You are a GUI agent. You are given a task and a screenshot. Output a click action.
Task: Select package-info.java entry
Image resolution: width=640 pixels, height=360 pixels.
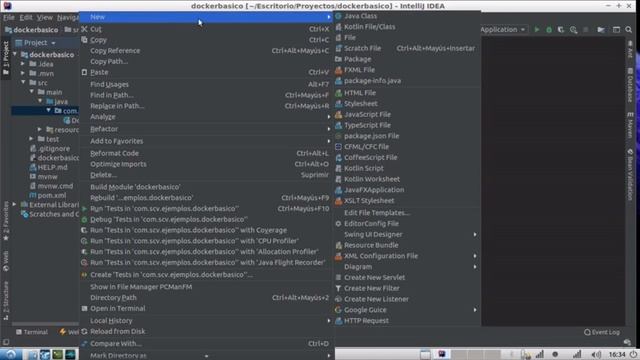(x=407, y=80)
